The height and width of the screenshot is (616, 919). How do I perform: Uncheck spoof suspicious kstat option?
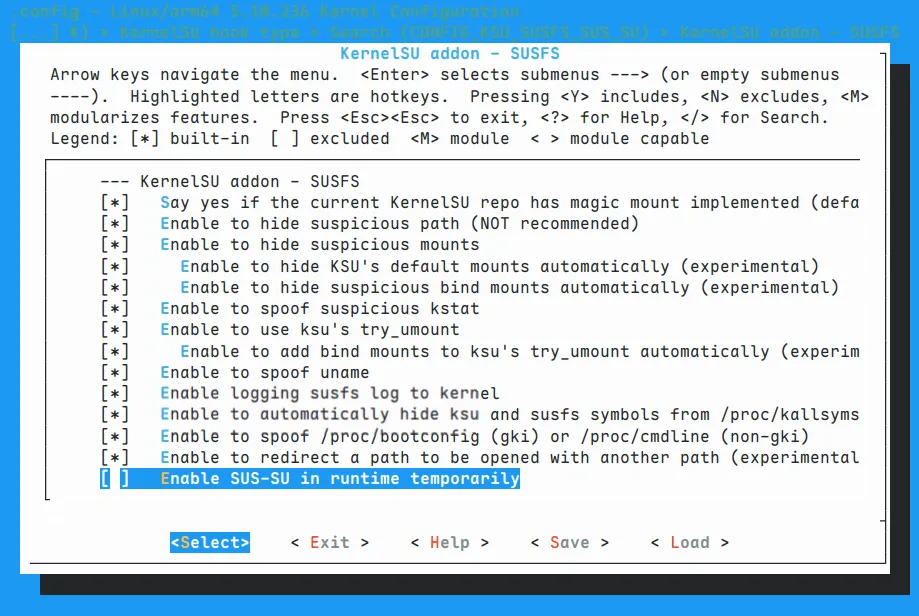(x=115, y=308)
